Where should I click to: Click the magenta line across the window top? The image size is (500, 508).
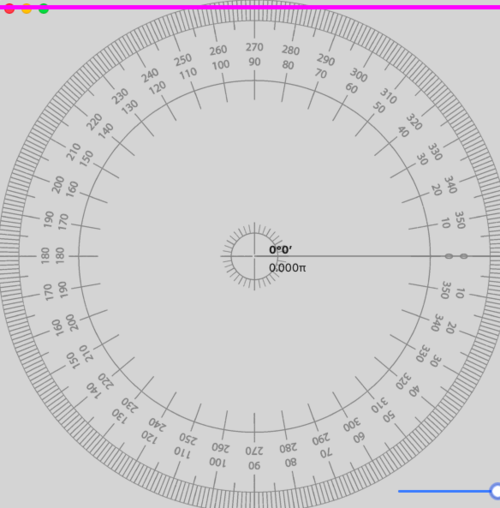[x=250, y=7]
